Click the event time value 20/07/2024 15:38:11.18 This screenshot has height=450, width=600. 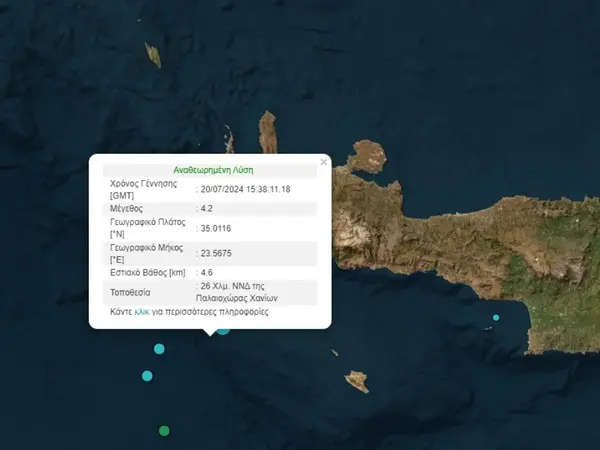pos(244,189)
